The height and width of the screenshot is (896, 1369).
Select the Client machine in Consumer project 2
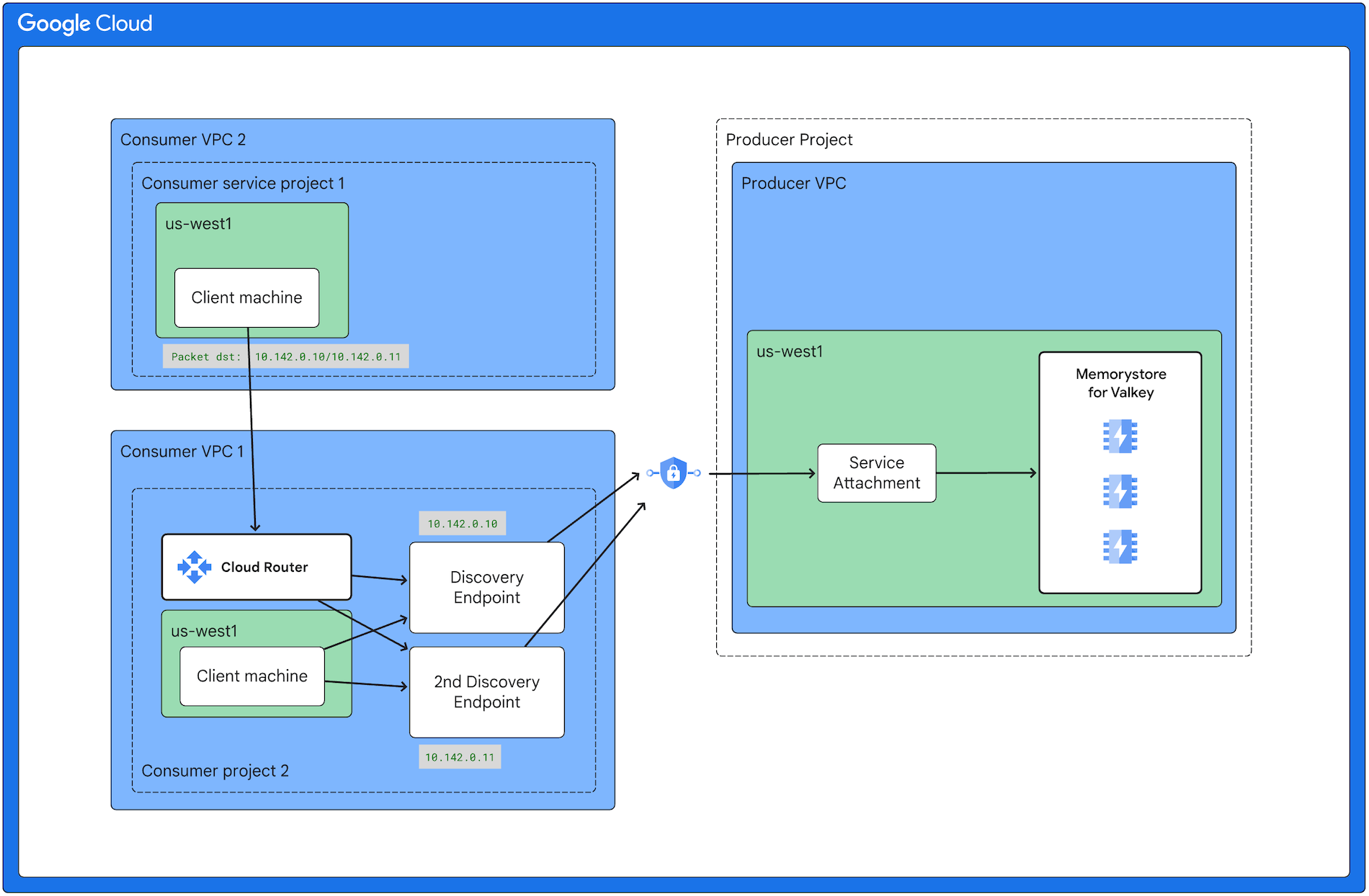251,676
